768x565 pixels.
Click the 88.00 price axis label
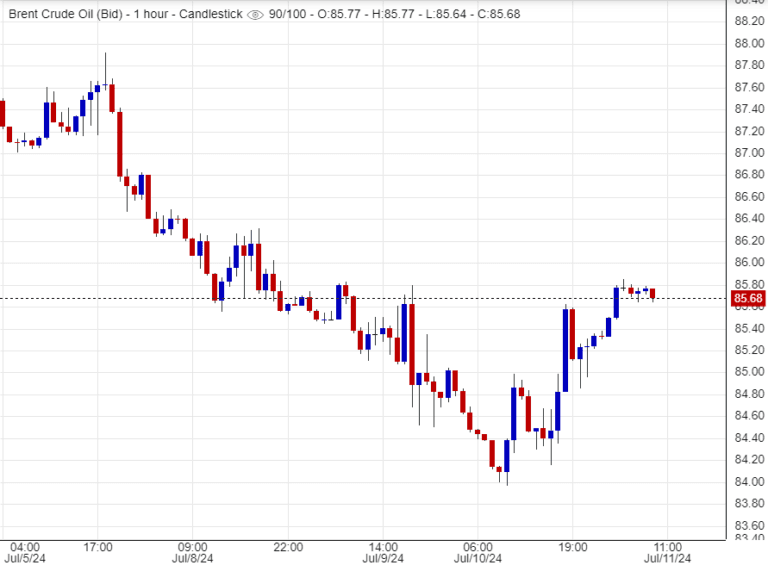click(749, 43)
